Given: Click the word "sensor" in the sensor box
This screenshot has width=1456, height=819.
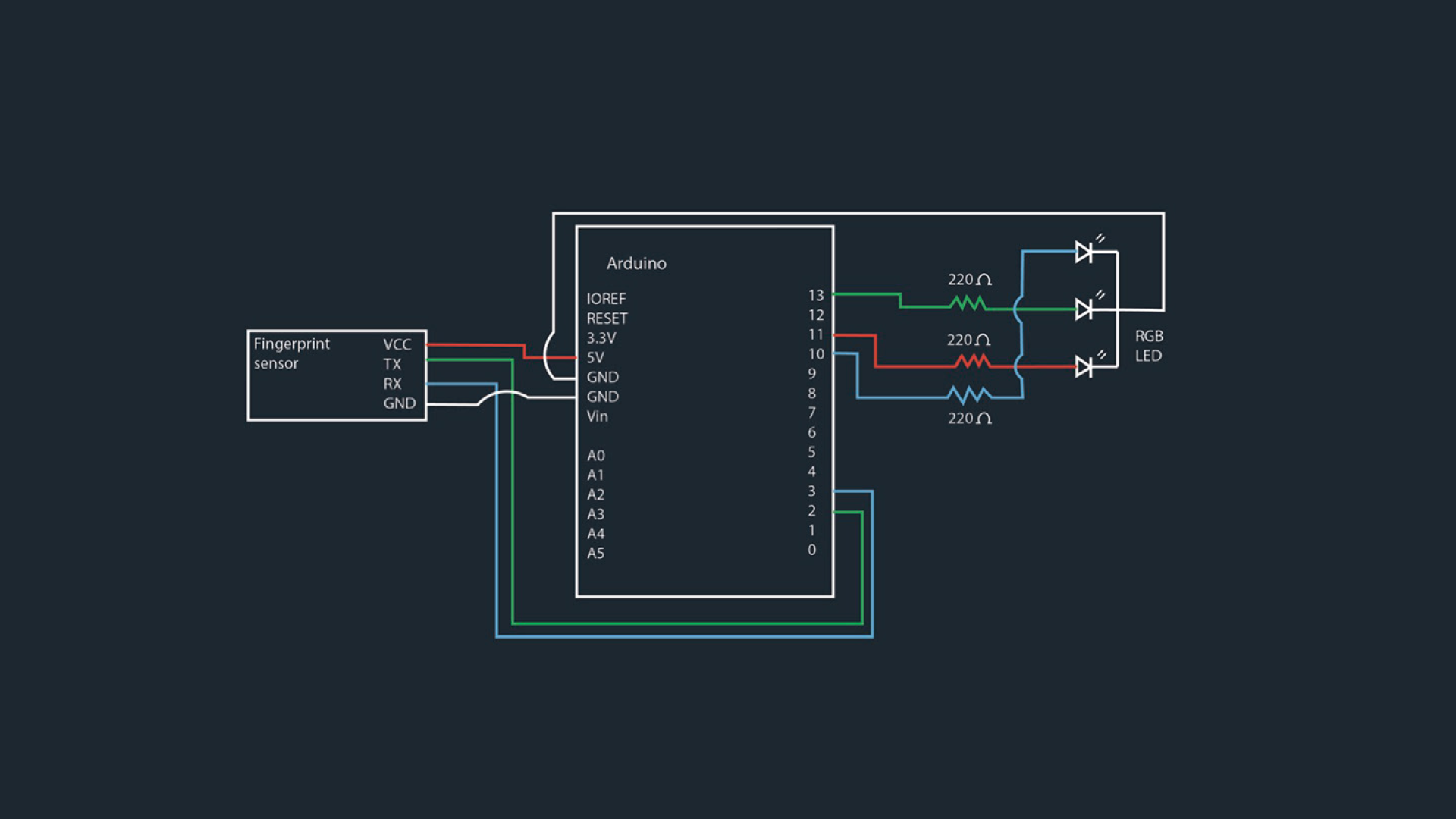Looking at the screenshot, I should click(276, 363).
